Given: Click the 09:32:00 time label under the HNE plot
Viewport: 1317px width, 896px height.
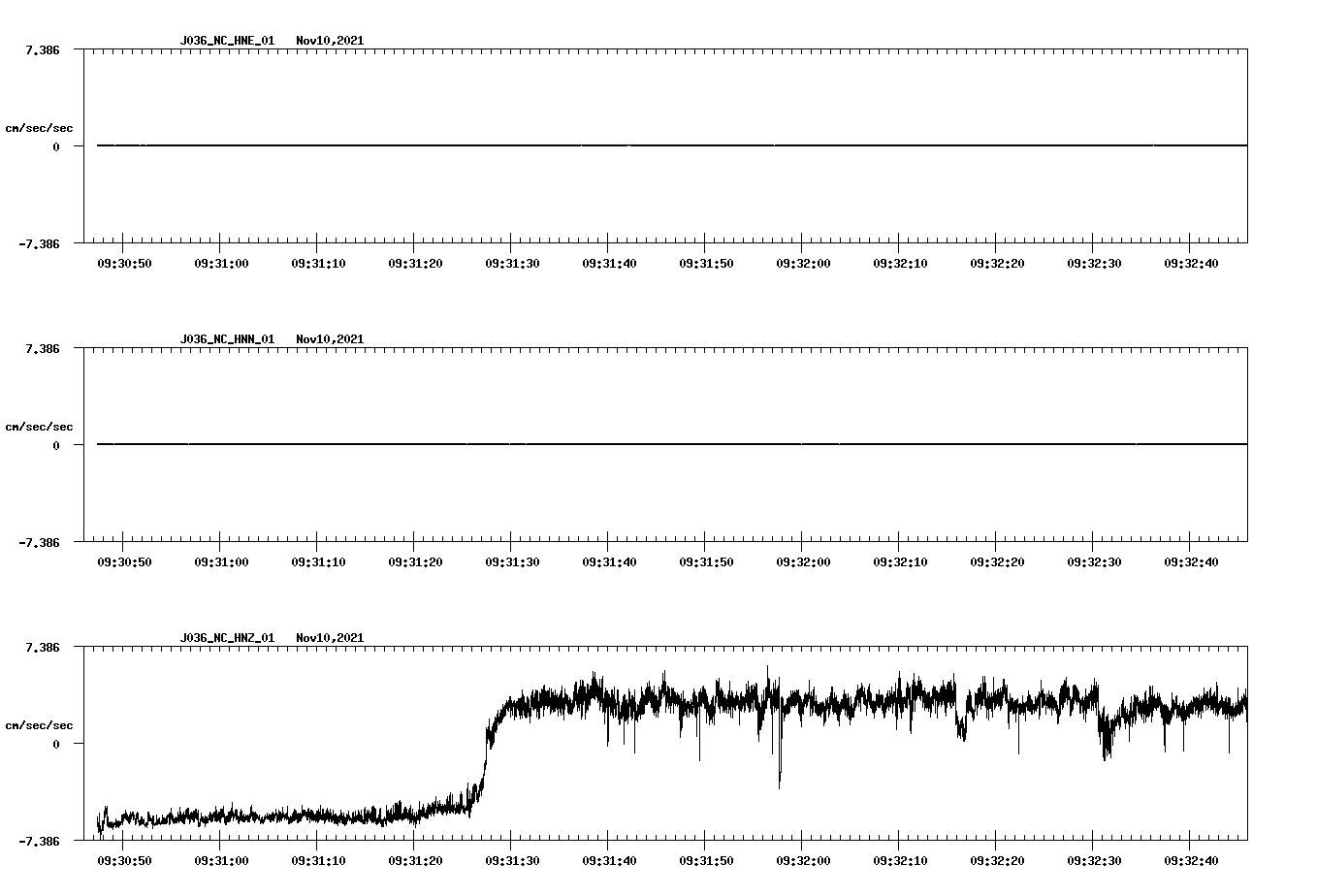Looking at the screenshot, I should (x=803, y=264).
